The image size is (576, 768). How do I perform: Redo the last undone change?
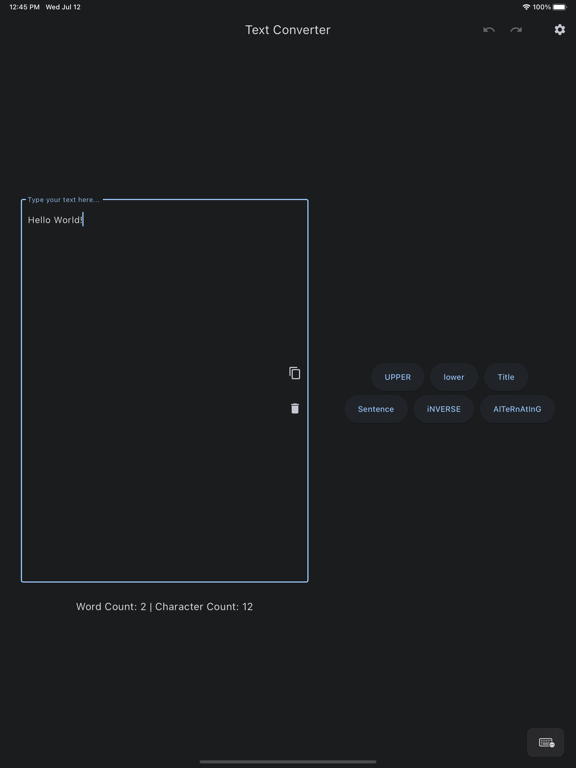click(516, 30)
